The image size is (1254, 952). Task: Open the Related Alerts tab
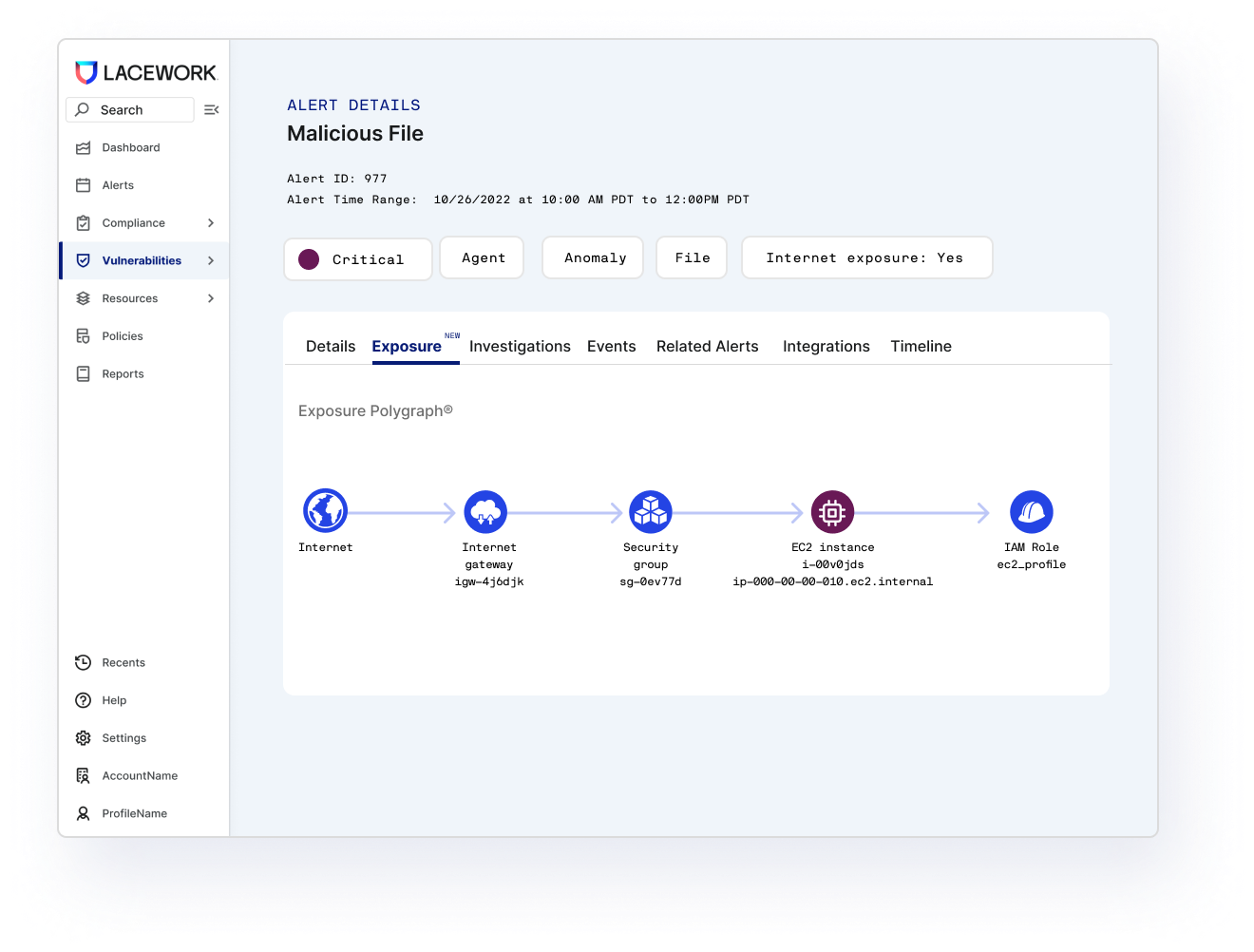707,346
